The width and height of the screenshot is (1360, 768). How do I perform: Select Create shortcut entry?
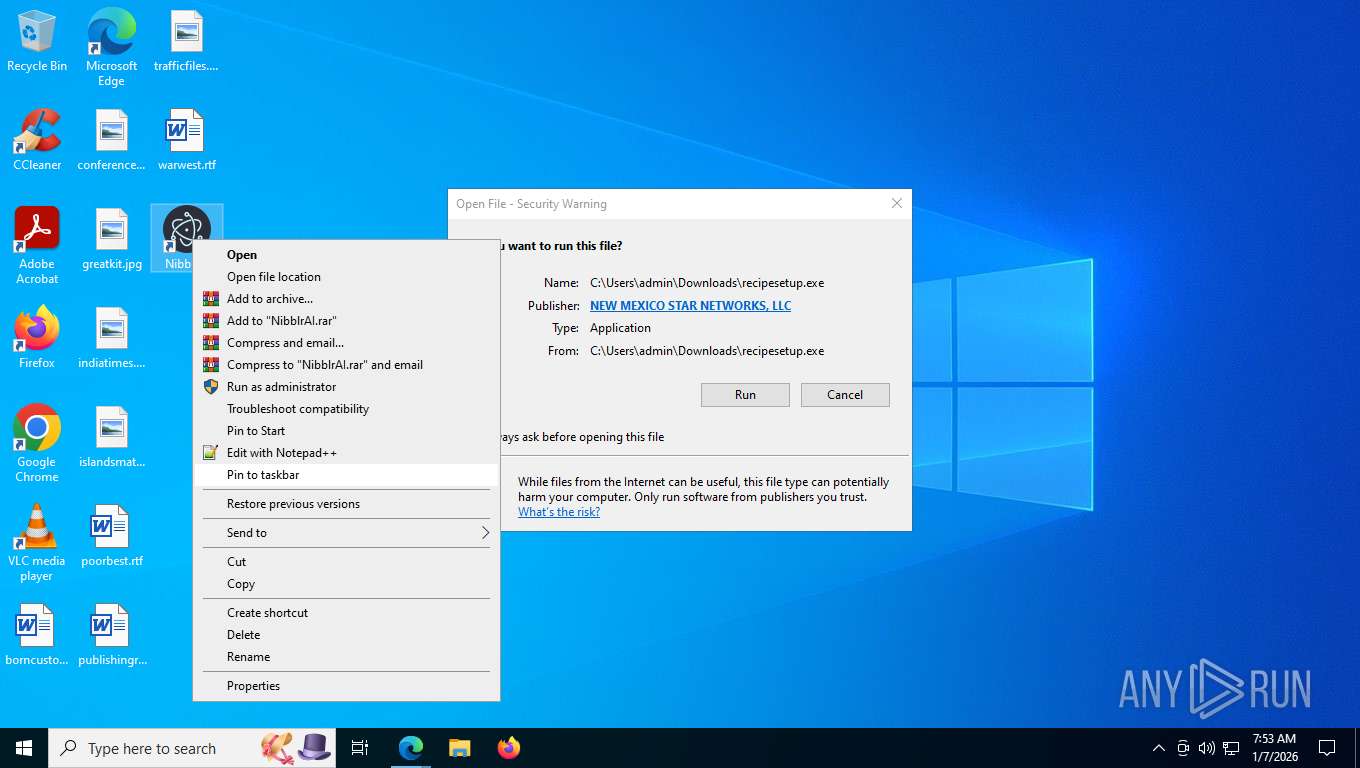(346, 613)
